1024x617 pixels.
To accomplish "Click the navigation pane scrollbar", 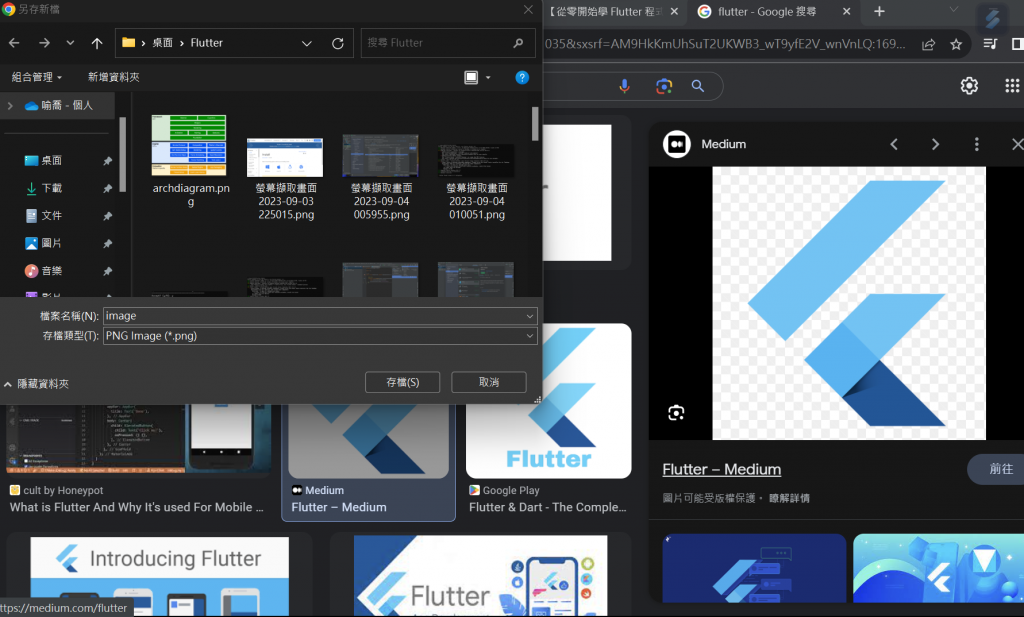I will [123, 155].
